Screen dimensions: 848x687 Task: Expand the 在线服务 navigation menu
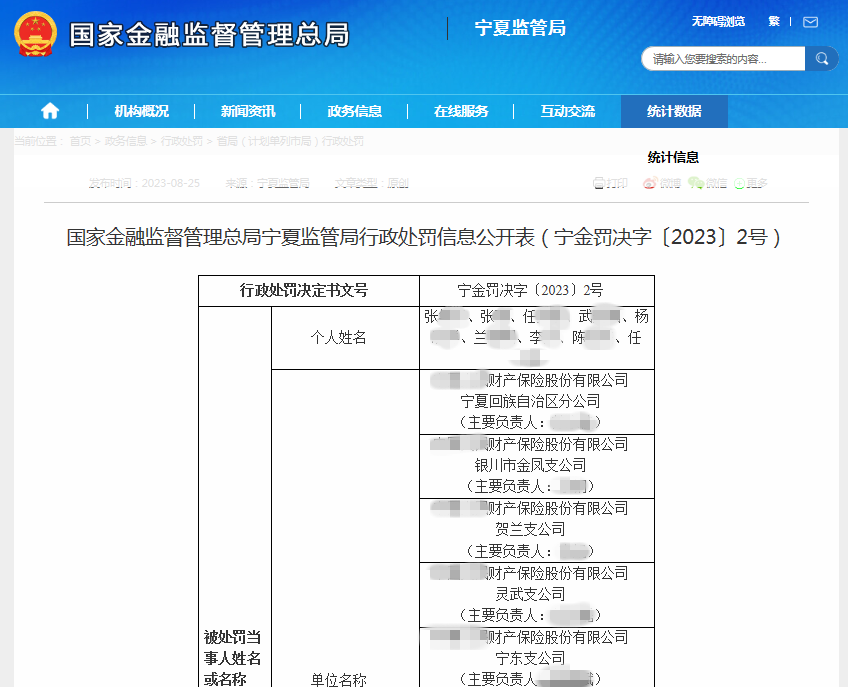point(461,111)
